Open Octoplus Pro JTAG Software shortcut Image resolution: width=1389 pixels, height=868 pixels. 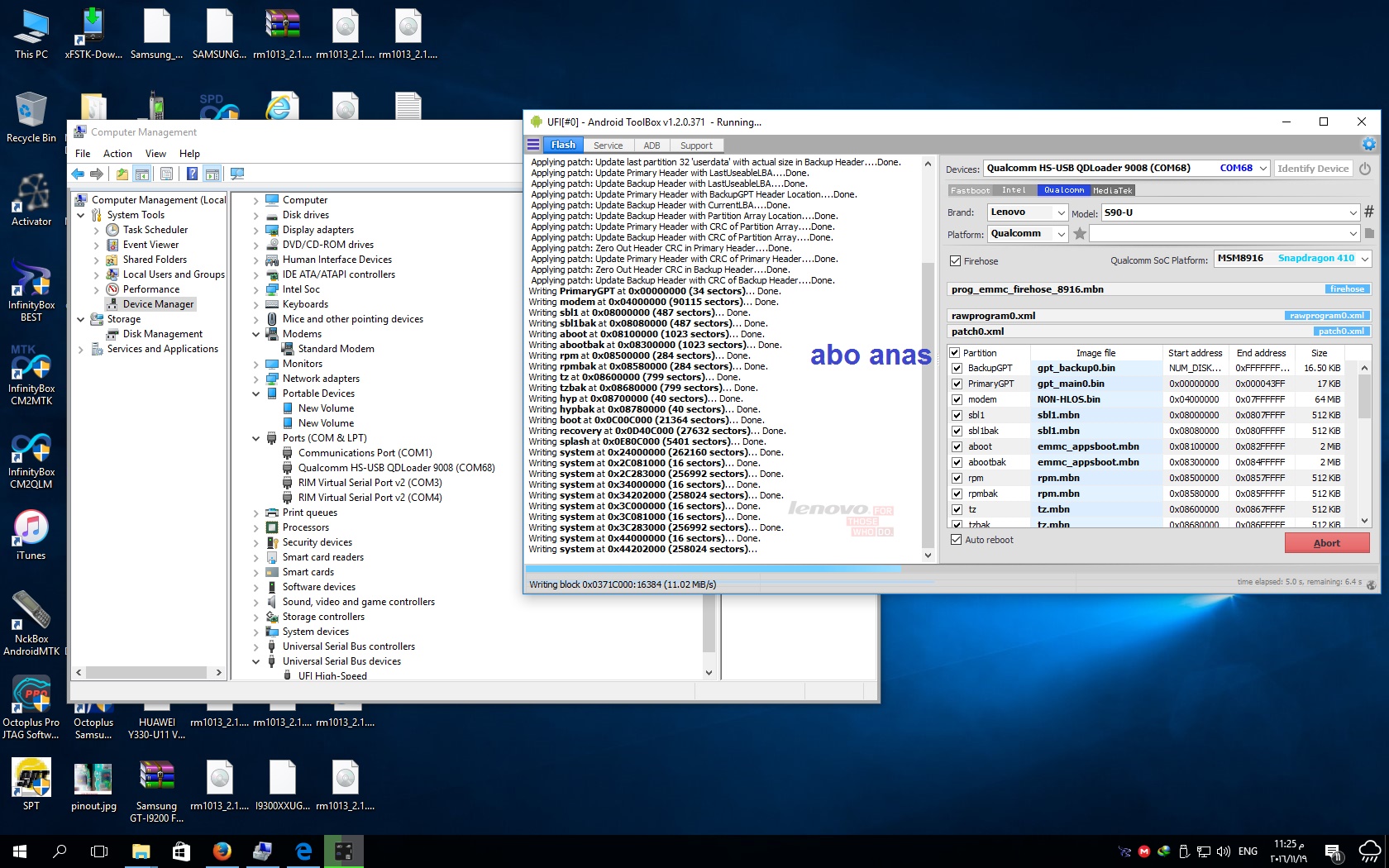coord(31,708)
